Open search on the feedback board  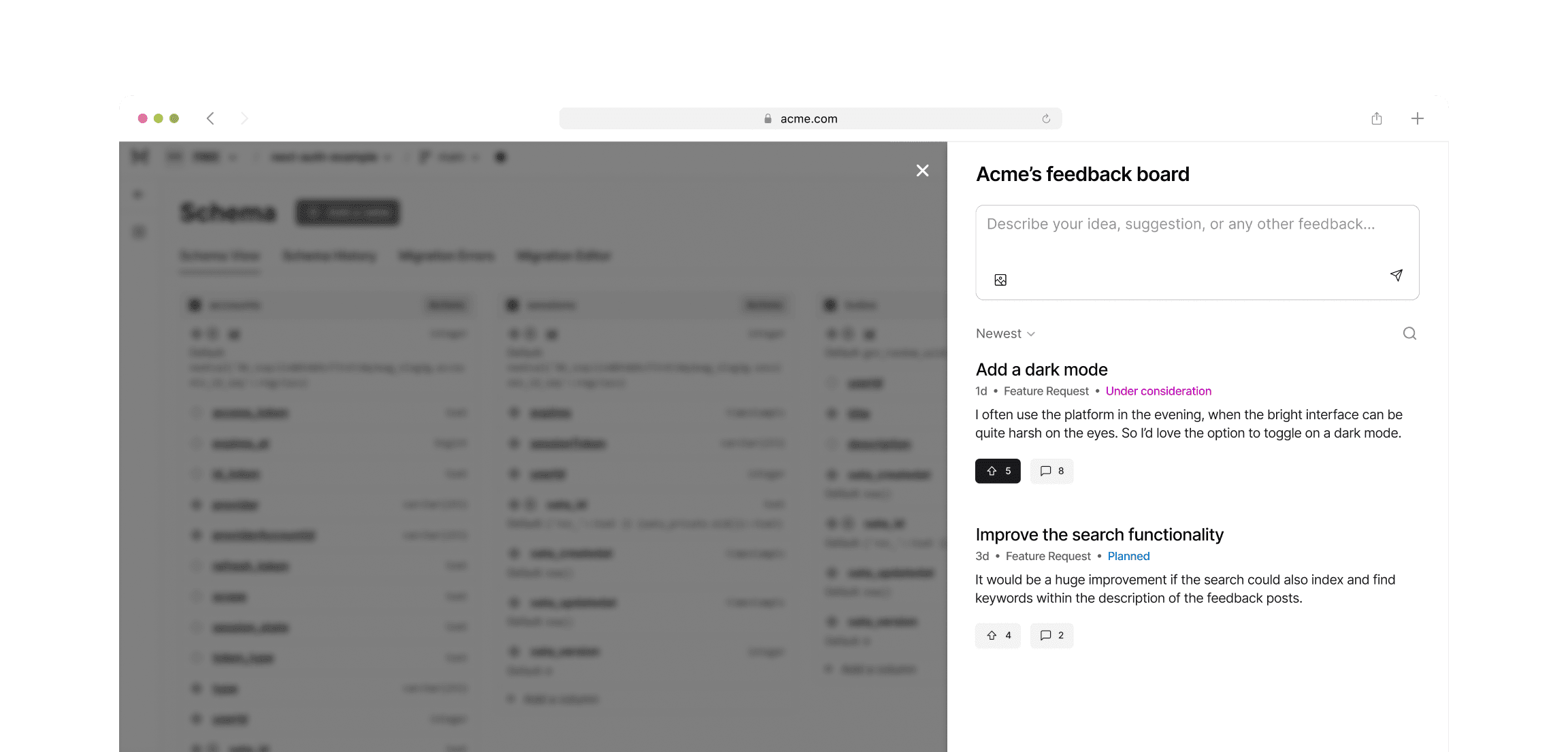tap(1409, 333)
